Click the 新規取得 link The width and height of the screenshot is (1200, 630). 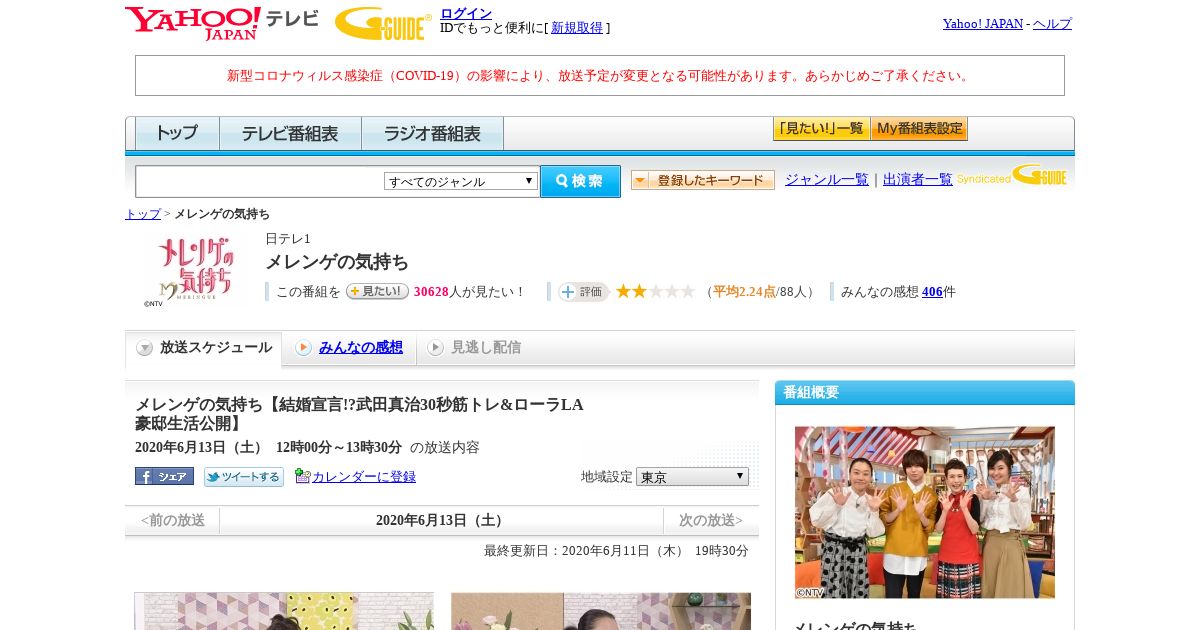tap(577, 28)
